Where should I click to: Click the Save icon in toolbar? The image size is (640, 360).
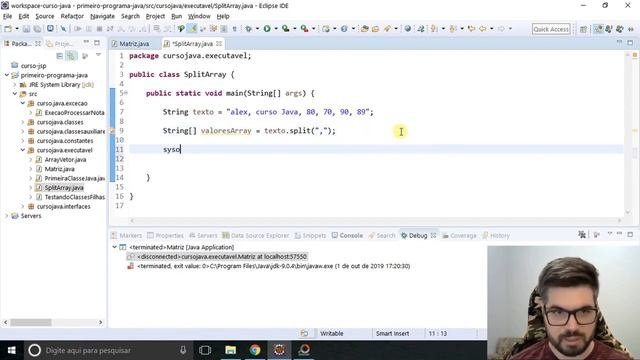[x=26, y=29]
